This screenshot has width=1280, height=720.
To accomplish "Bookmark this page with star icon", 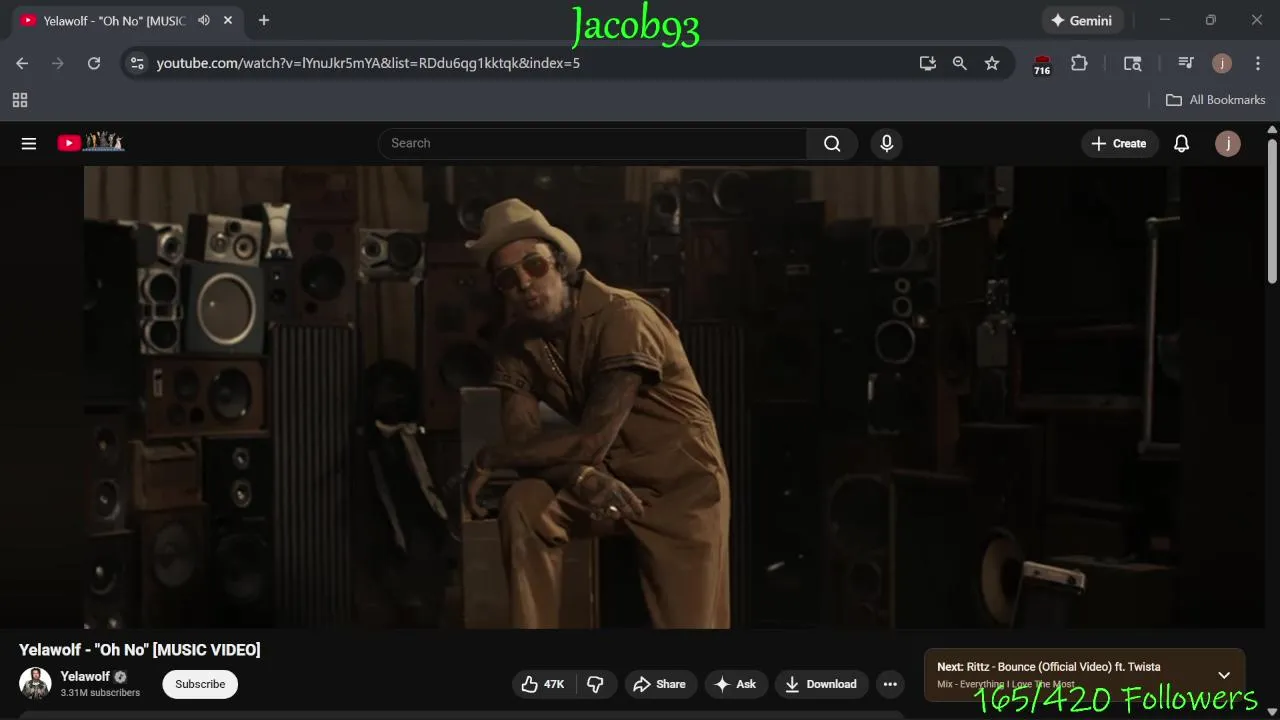I will click(x=992, y=63).
